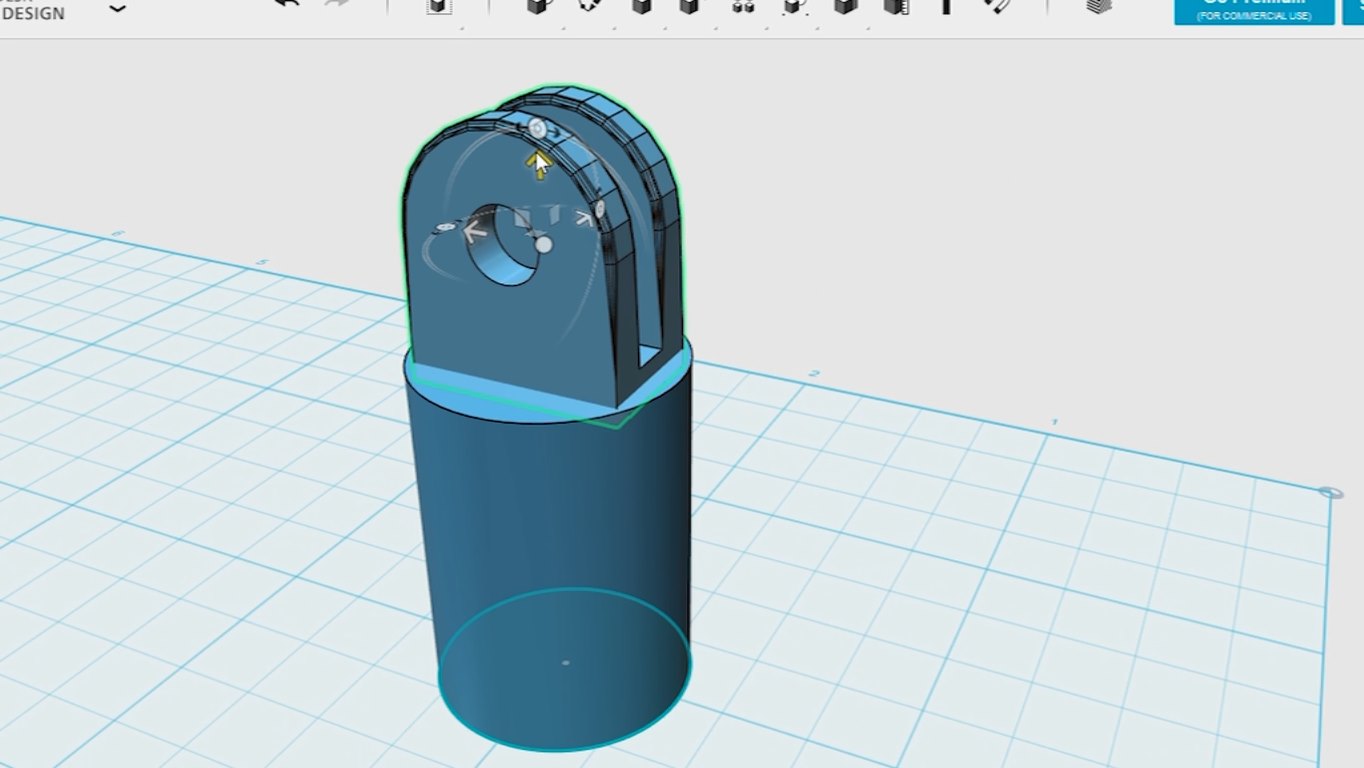This screenshot has width=1364, height=768.
Task: Redo the undone action
Action: (x=338, y=5)
